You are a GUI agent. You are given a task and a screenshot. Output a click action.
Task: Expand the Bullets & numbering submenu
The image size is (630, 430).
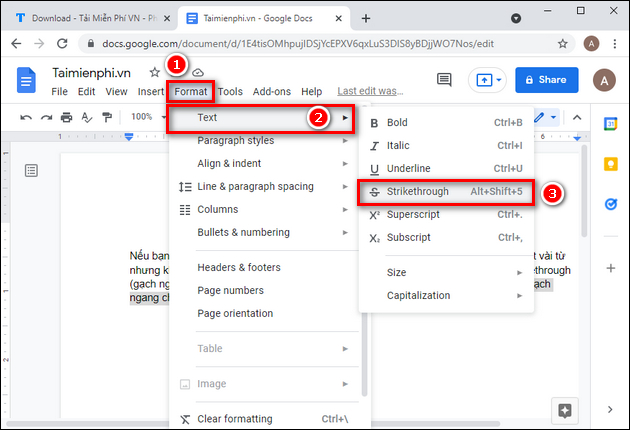[264, 232]
